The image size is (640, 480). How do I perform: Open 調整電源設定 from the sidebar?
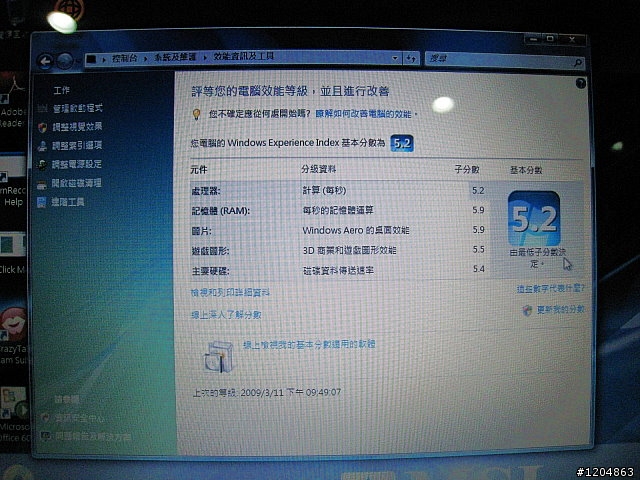(76, 164)
